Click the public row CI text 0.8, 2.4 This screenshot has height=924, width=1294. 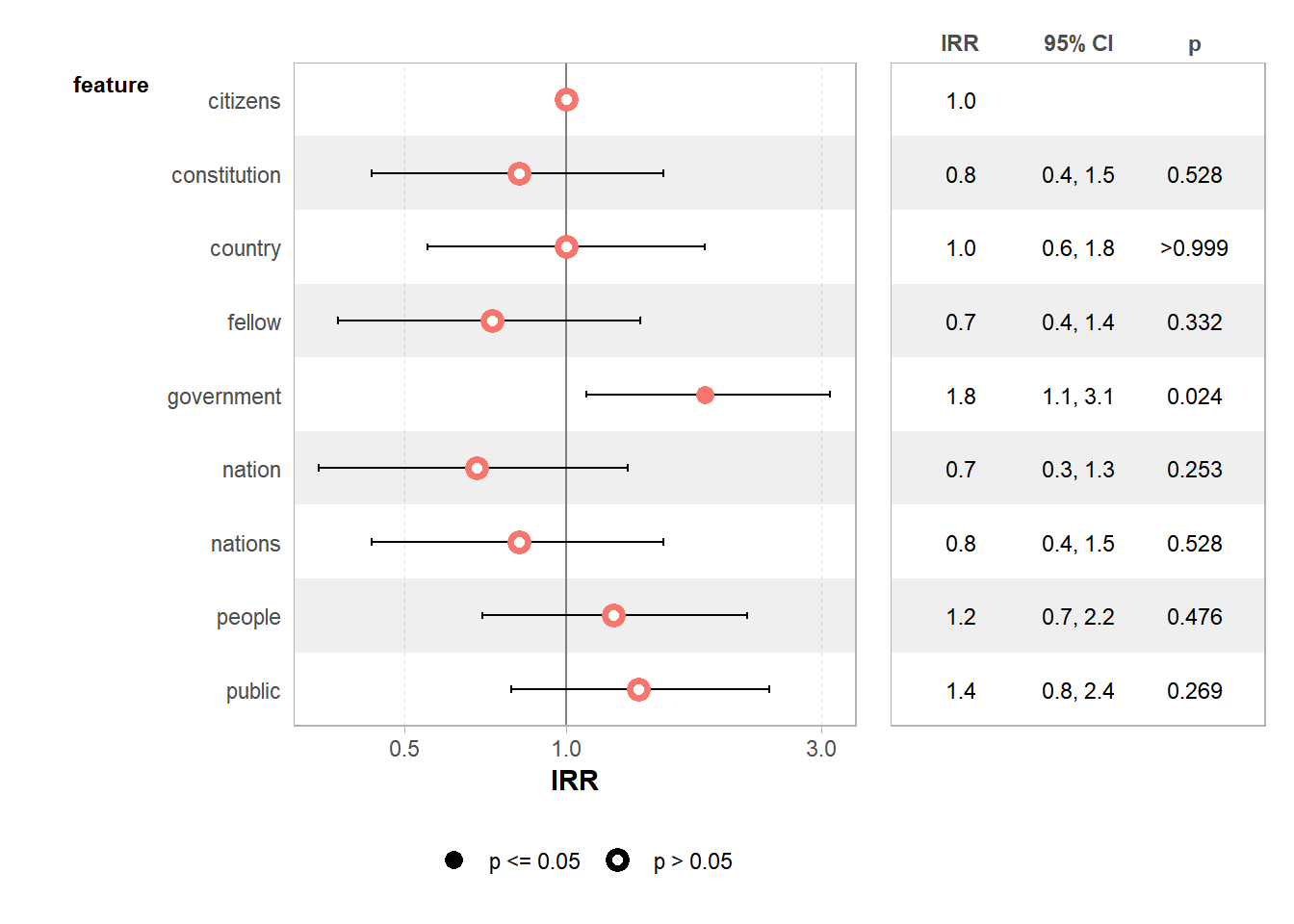(x=1077, y=691)
